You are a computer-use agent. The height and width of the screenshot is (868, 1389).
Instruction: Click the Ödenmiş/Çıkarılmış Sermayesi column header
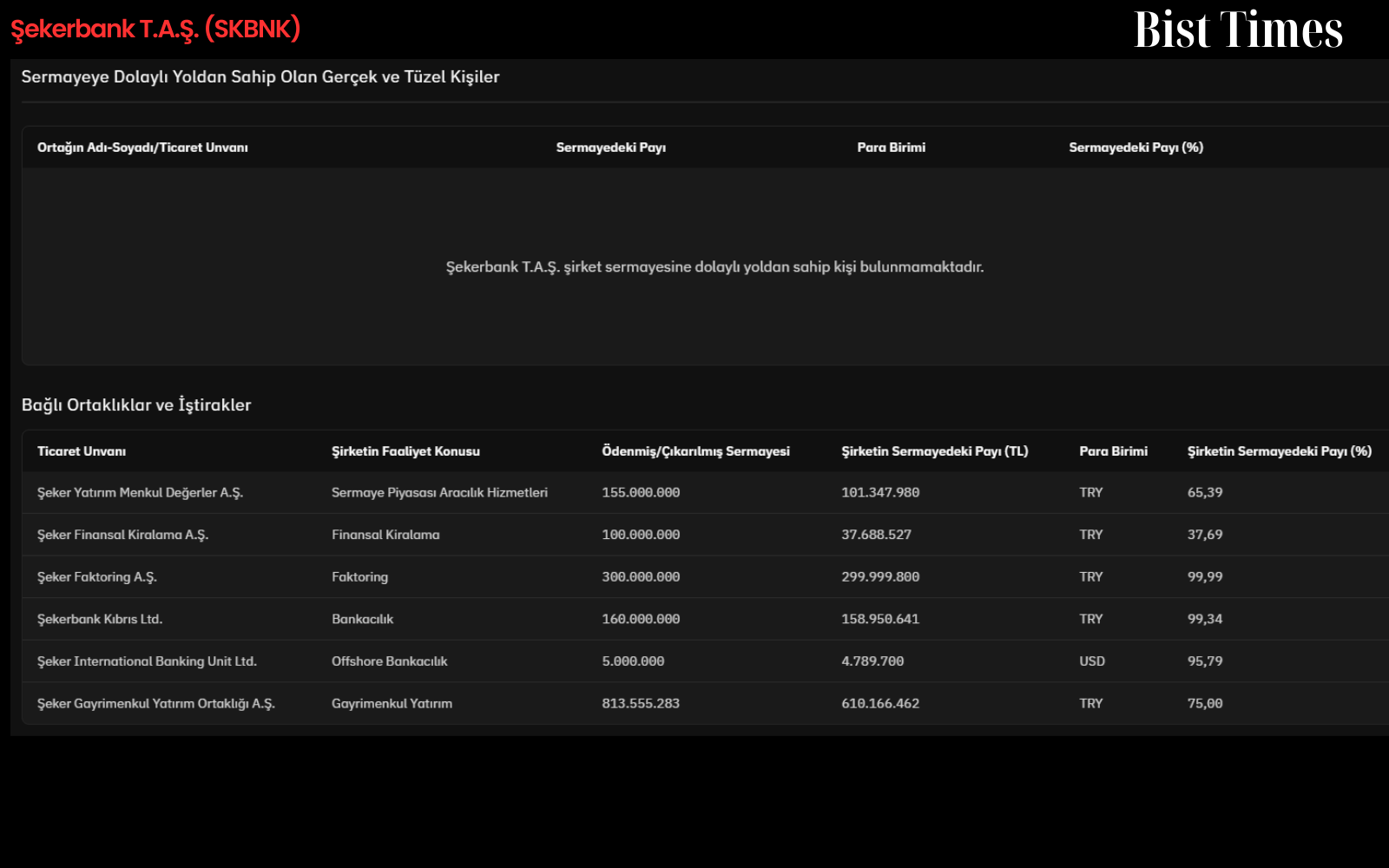tap(696, 451)
